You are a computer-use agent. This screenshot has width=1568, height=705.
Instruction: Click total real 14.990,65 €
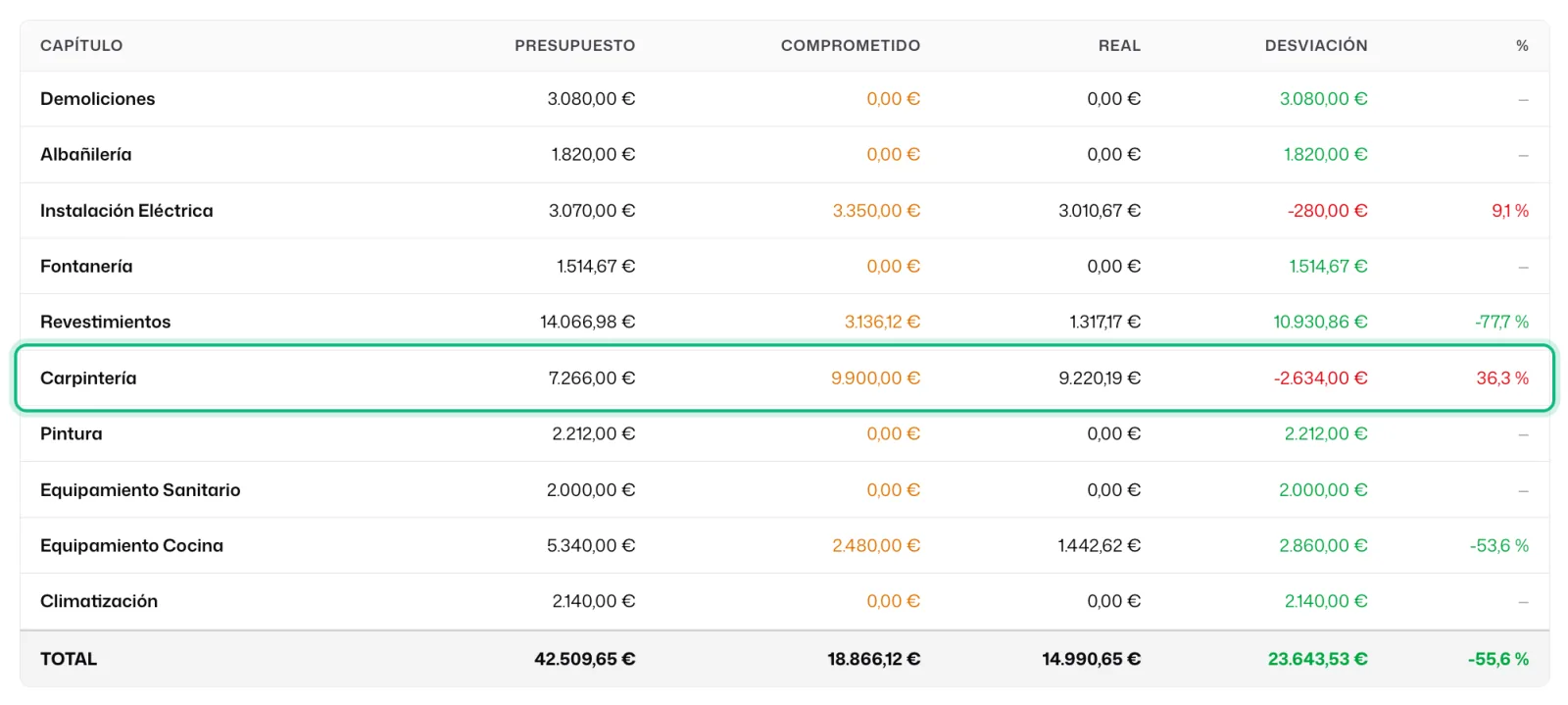coord(1091,659)
